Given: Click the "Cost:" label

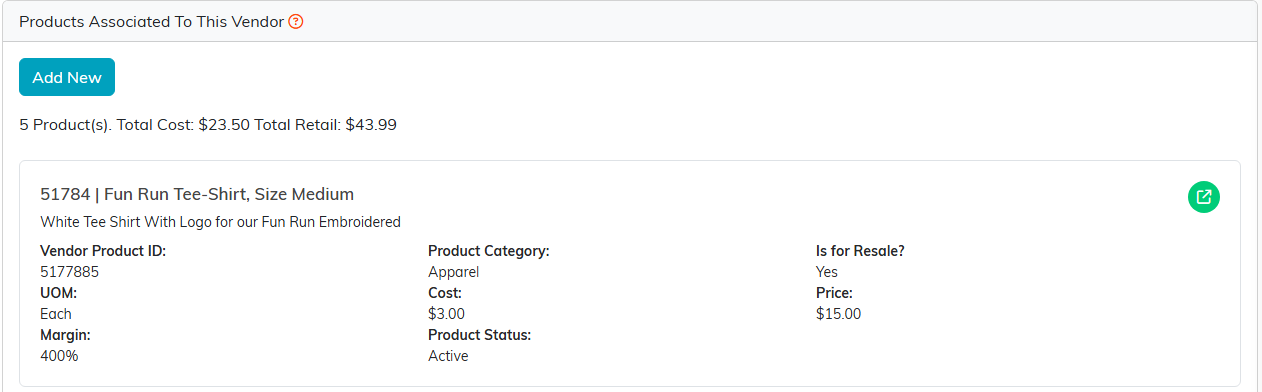Looking at the screenshot, I should (x=445, y=293).
